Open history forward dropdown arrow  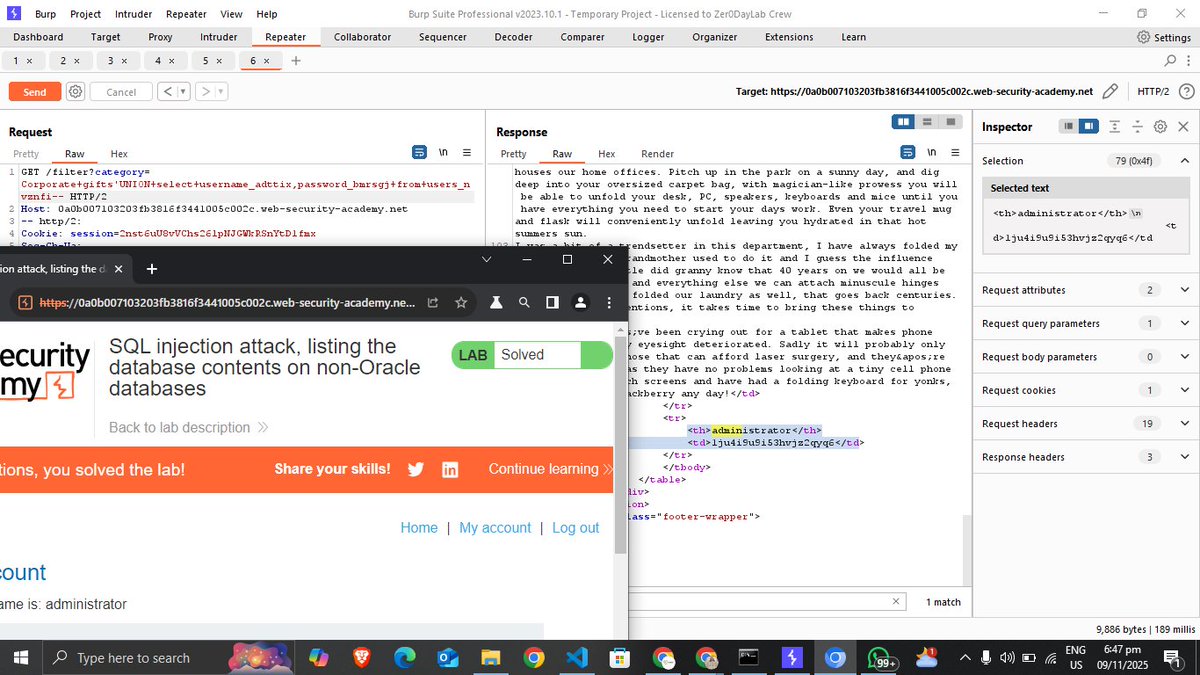click(220, 91)
